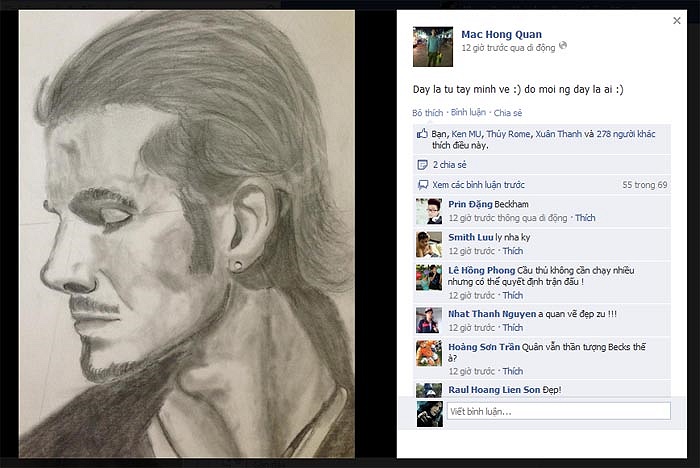This screenshot has height=468, width=700.
Task: Click the "Viết bình luận…" comment box
Action: (x=558, y=411)
